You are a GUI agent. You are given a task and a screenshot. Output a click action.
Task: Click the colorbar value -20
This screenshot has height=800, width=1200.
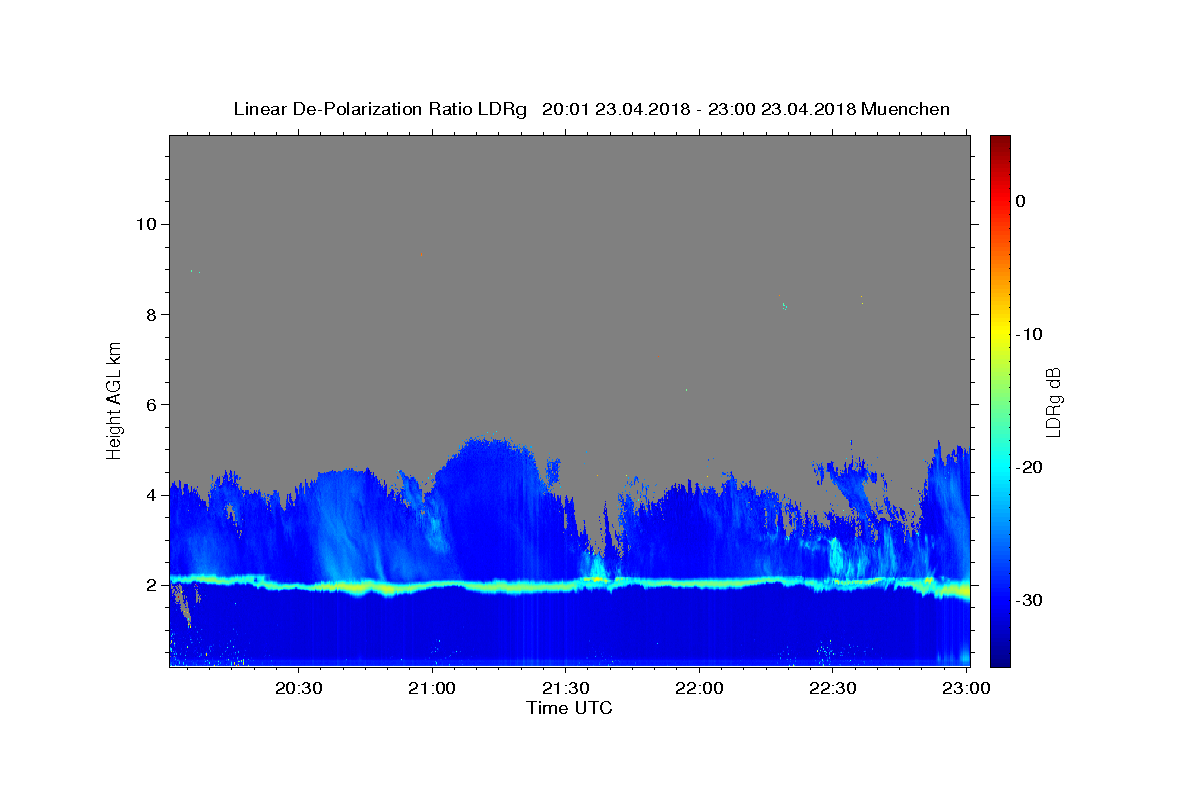pyautogui.click(x=1029, y=467)
